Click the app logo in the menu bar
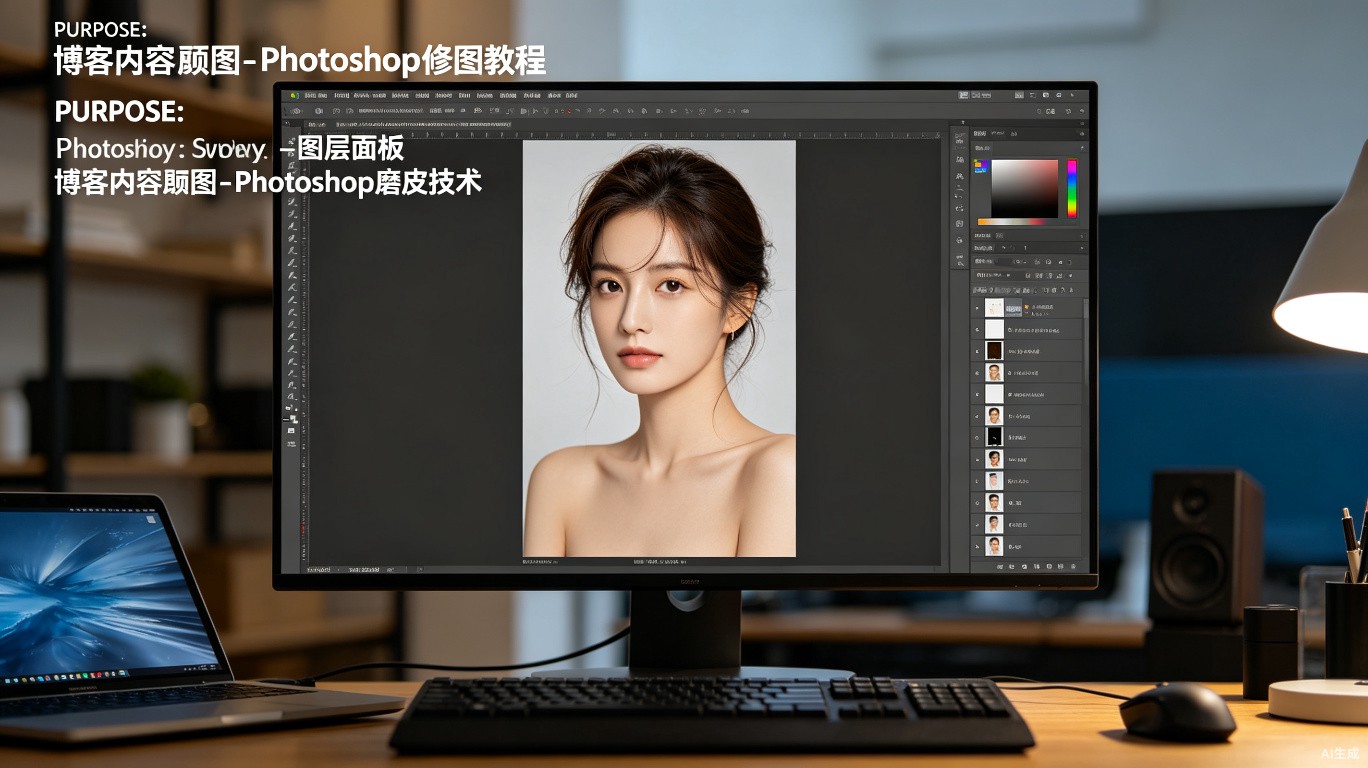Viewport: 1368px width, 768px height. 294,96
